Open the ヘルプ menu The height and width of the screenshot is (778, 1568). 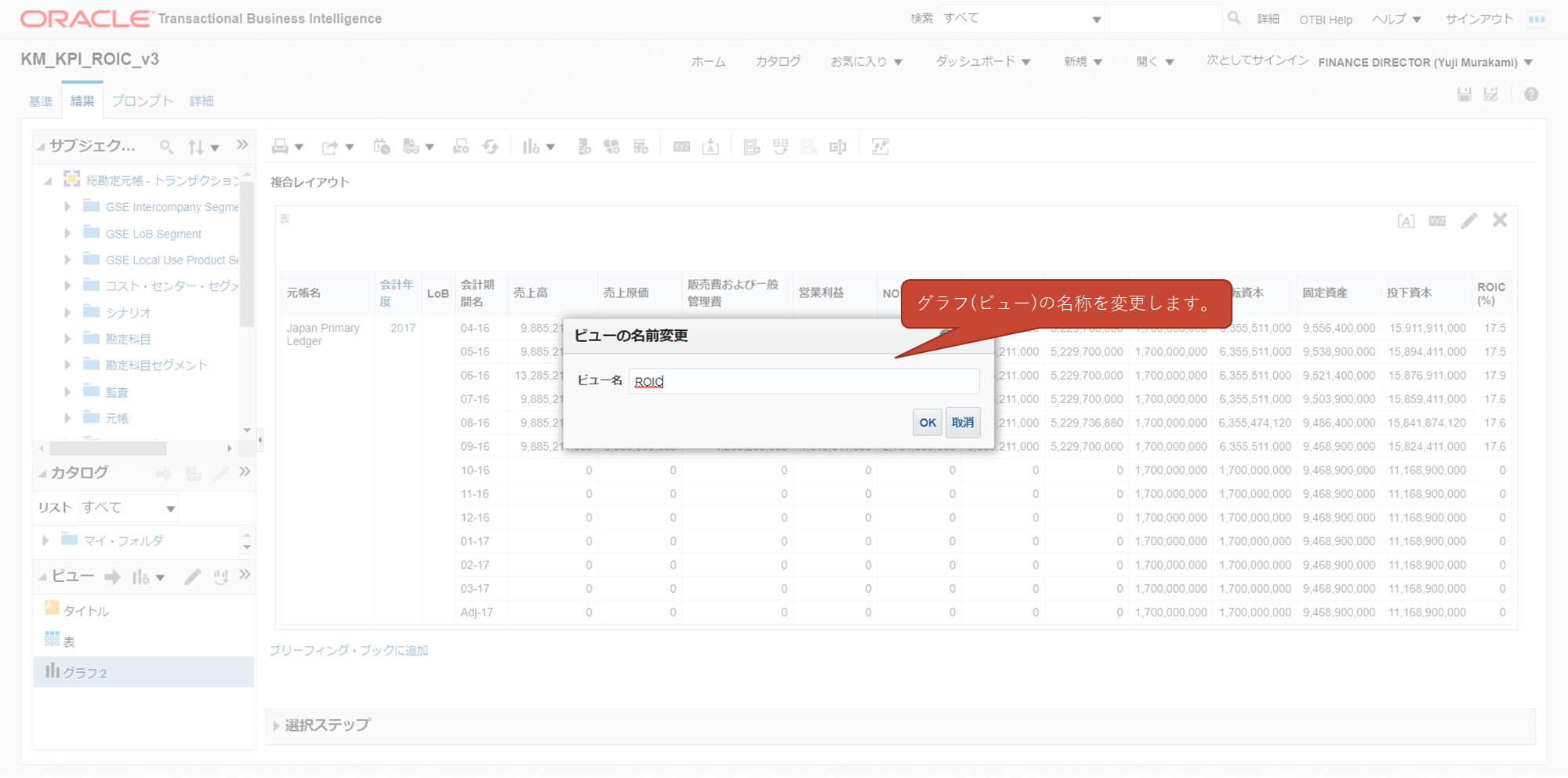(1396, 19)
